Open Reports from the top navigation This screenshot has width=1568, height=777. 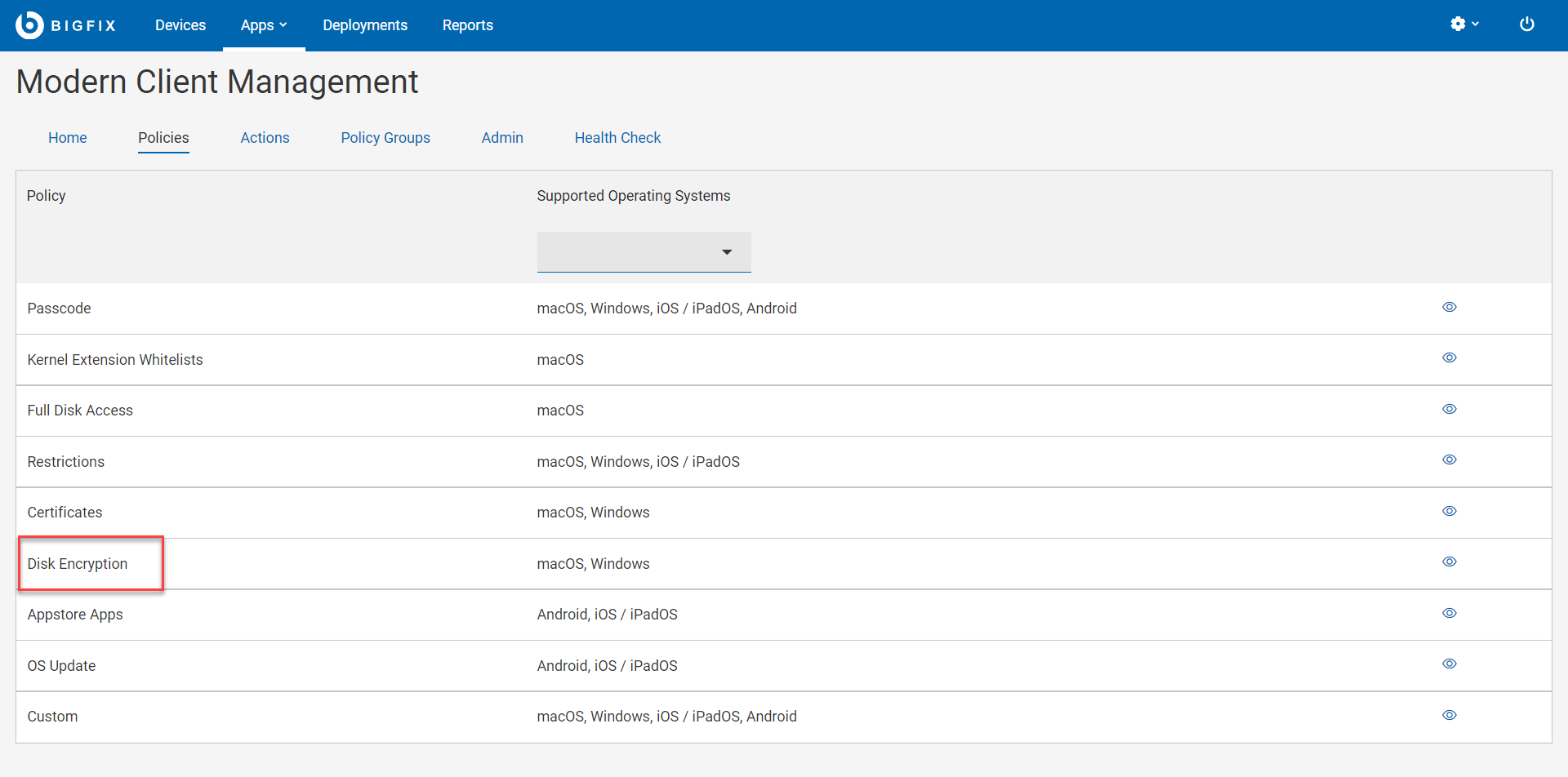coord(467,25)
